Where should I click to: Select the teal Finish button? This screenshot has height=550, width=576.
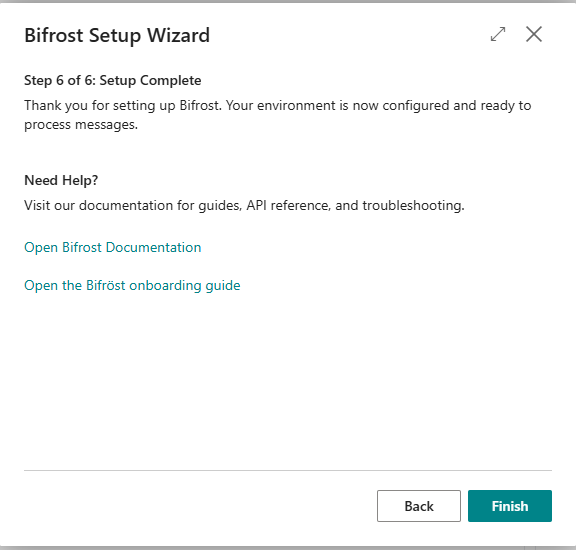click(x=510, y=506)
